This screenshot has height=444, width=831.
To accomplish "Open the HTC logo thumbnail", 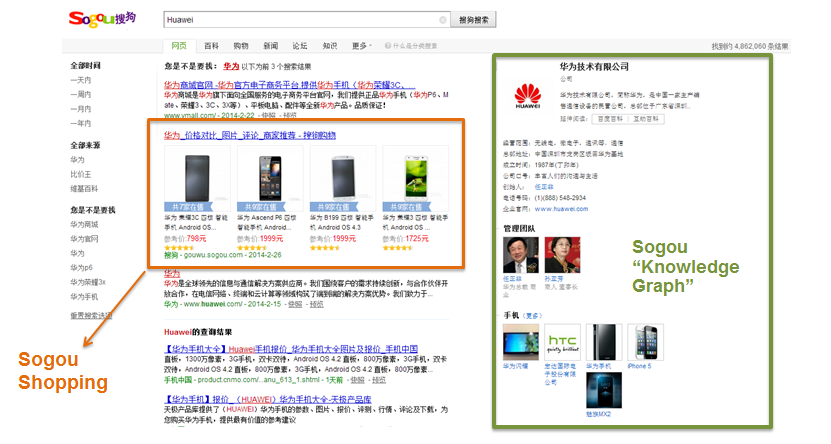I will tap(563, 342).
